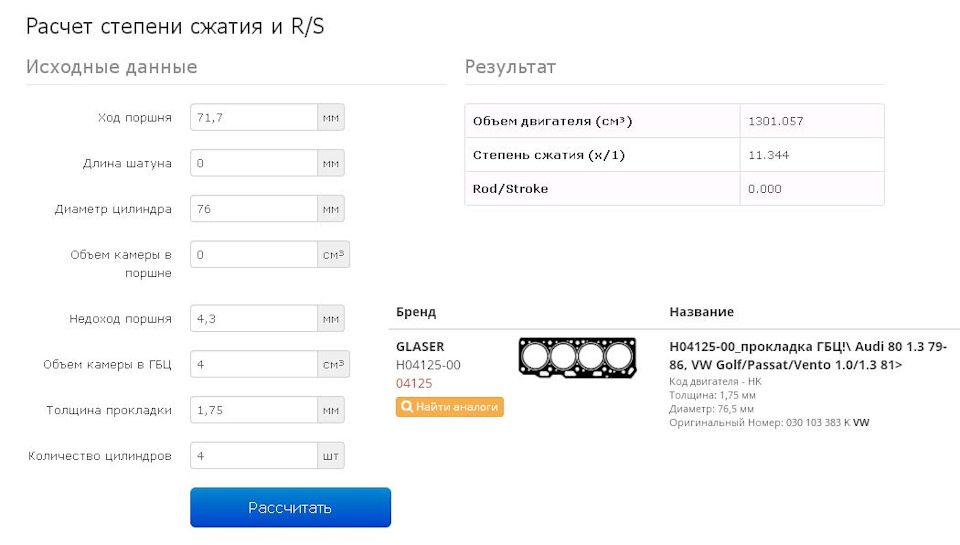Click the Объем двигателя value 1301.057
The height and width of the screenshot is (545, 960).
775,121
